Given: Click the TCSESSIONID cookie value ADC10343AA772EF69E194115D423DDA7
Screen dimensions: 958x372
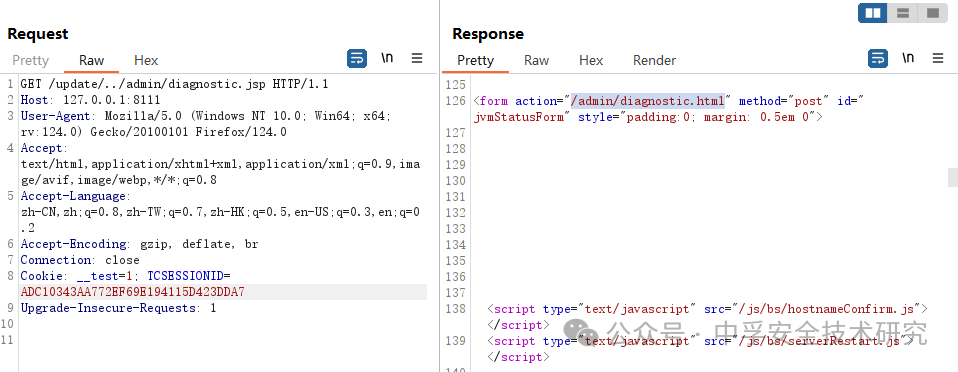Looking at the screenshot, I should coord(133,292).
